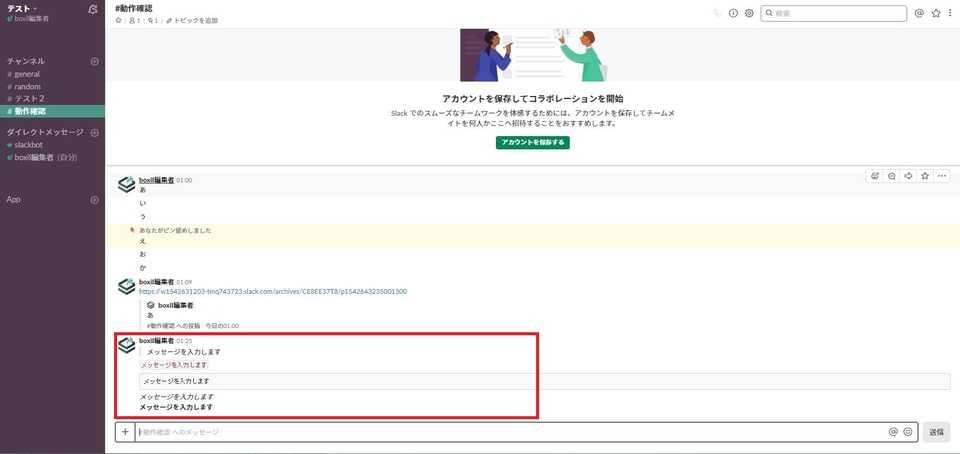View pinned items in the channel header
Viewport: 960px width, 454px height.
pyautogui.click(x=153, y=21)
